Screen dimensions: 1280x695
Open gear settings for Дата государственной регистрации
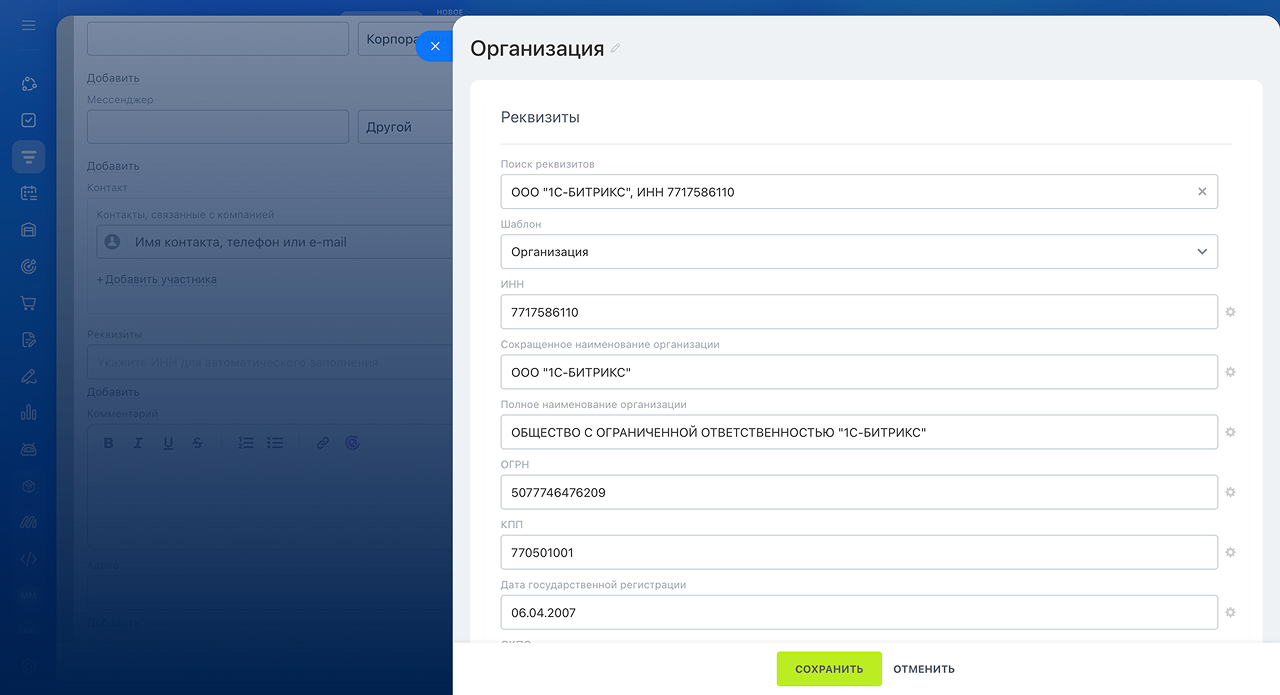[1231, 612]
